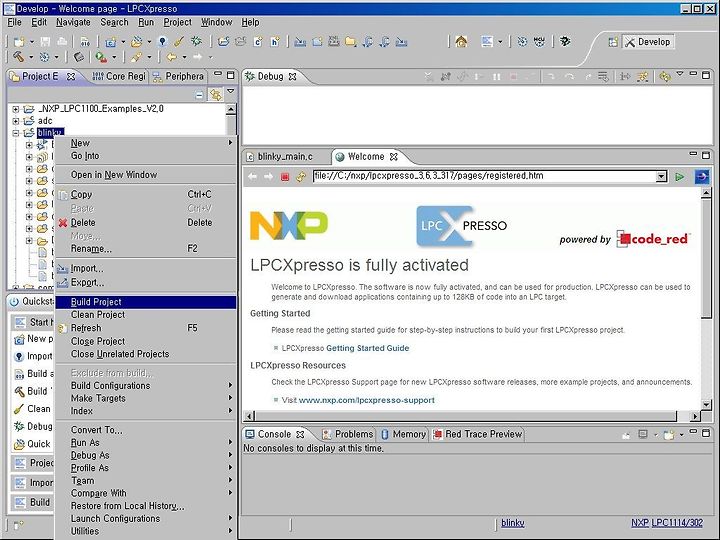Click Close Unrelated Projects menu entry
The height and width of the screenshot is (540, 720).
click(x=146, y=354)
